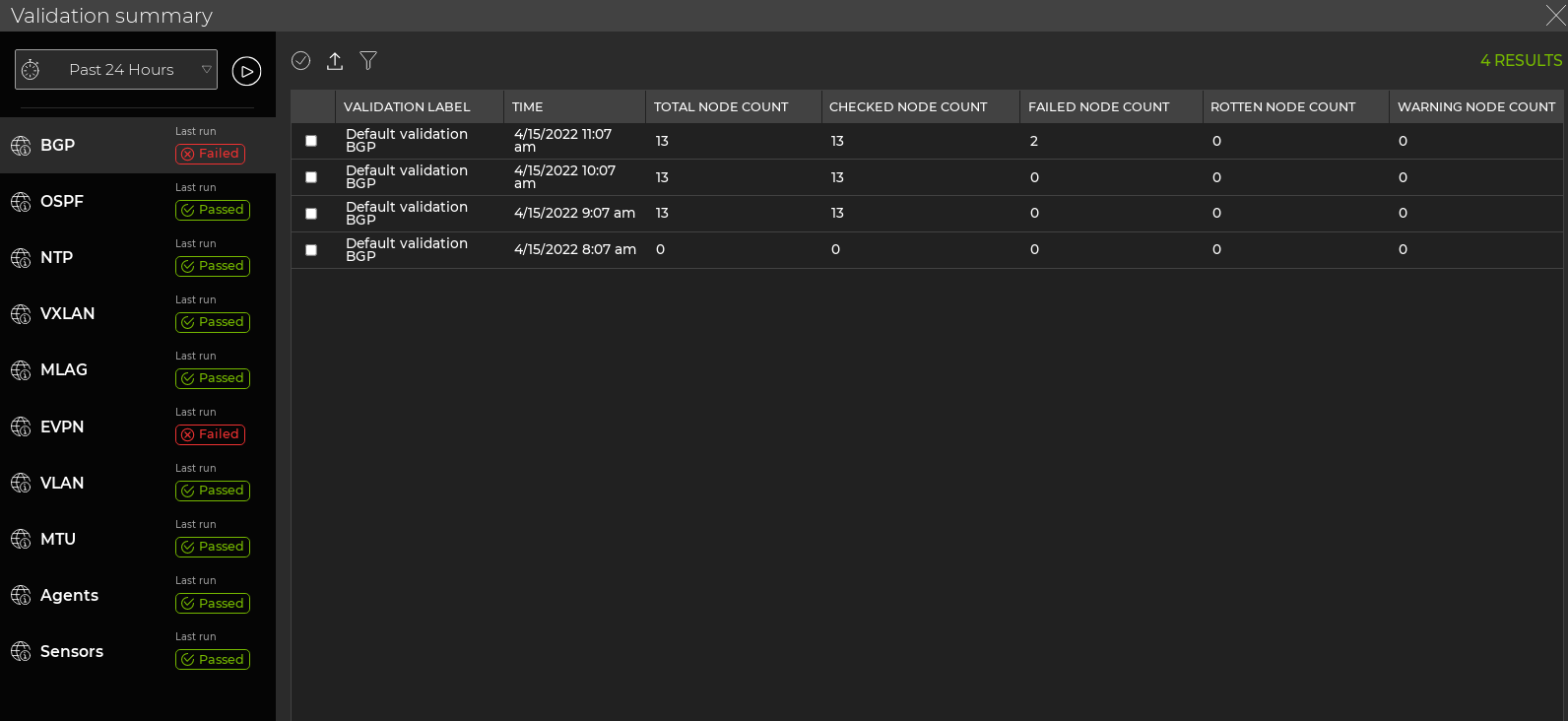This screenshot has width=1568, height=721.
Task: Click the export upload icon
Action: tap(335, 61)
